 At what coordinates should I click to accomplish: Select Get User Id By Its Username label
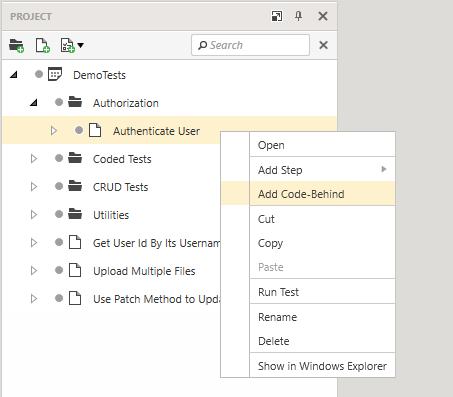156,243
